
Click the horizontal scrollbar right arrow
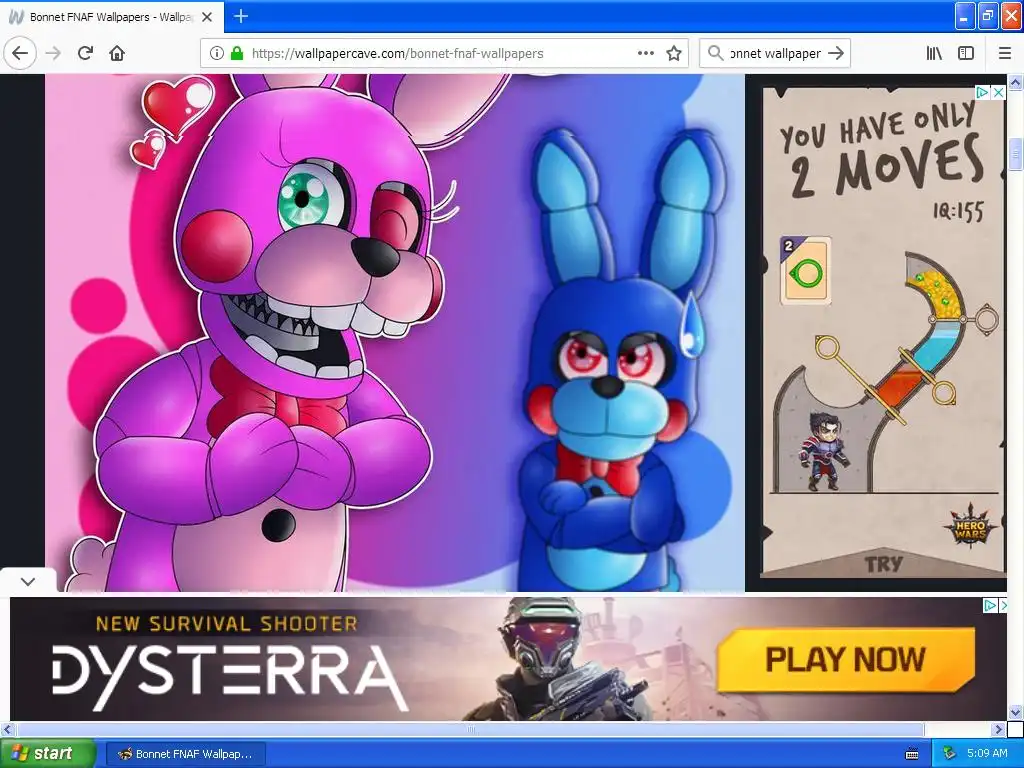coord(999,729)
